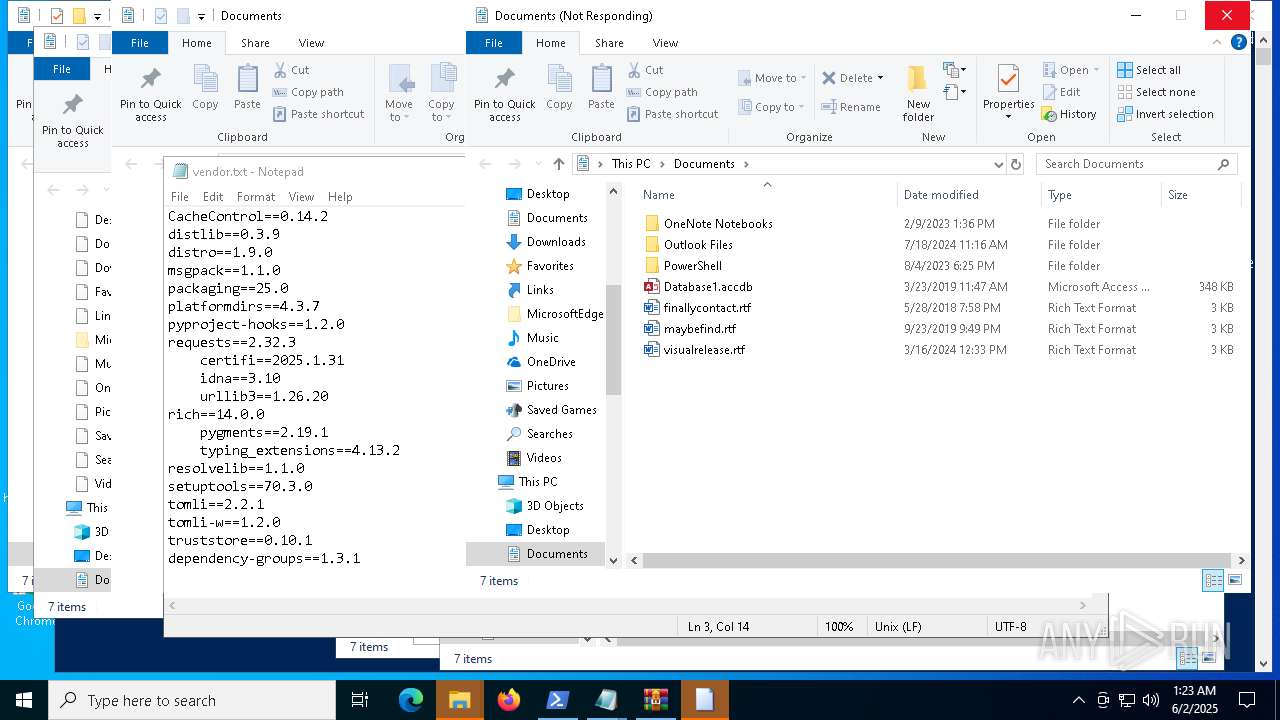This screenshot has height=720, width=1280.
Task: Open Firefox from taskbar
Action: tap(509, 700)
